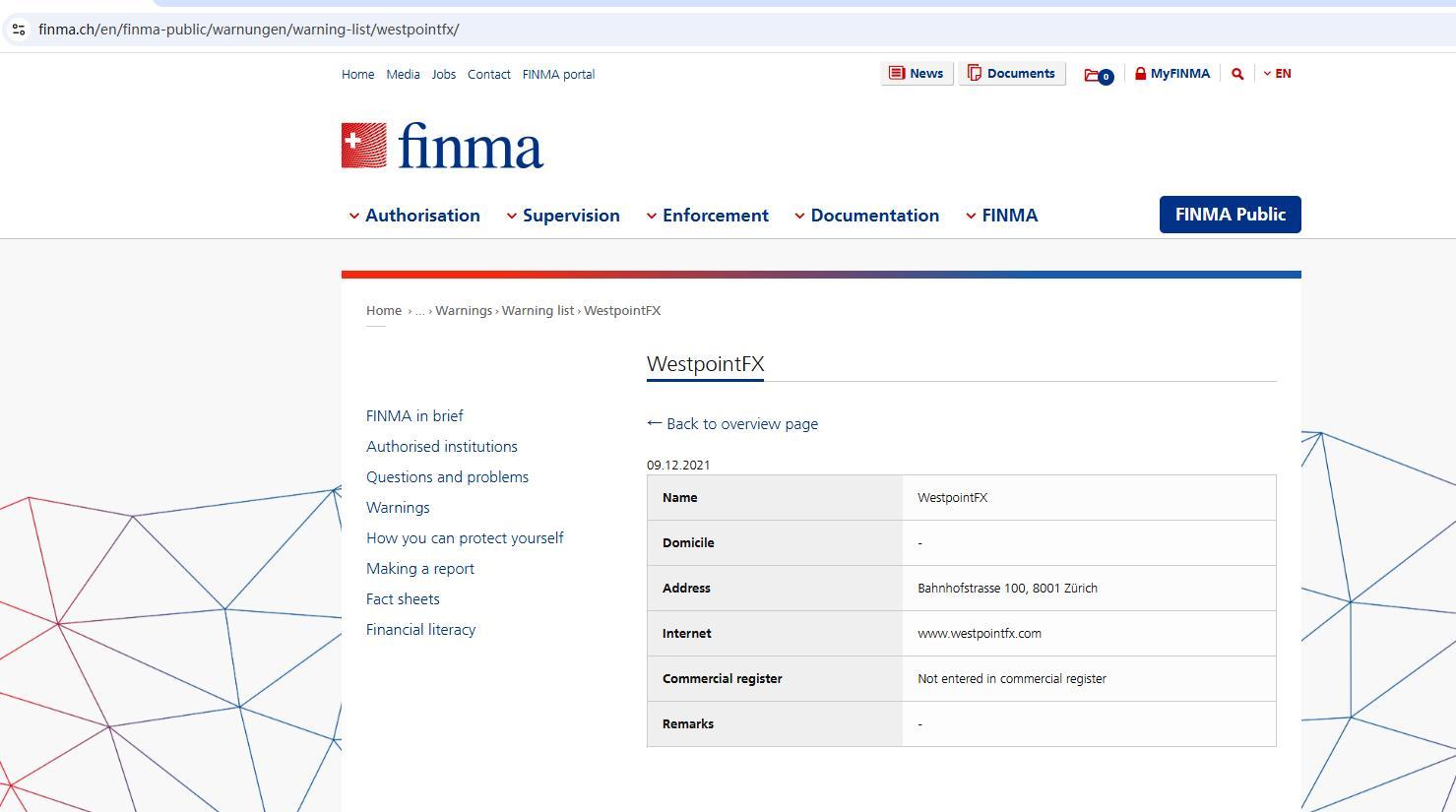Open MyFINMA login with lock icon
The width and height of the screenshot is (1456, 812).
coord(1171,74)
